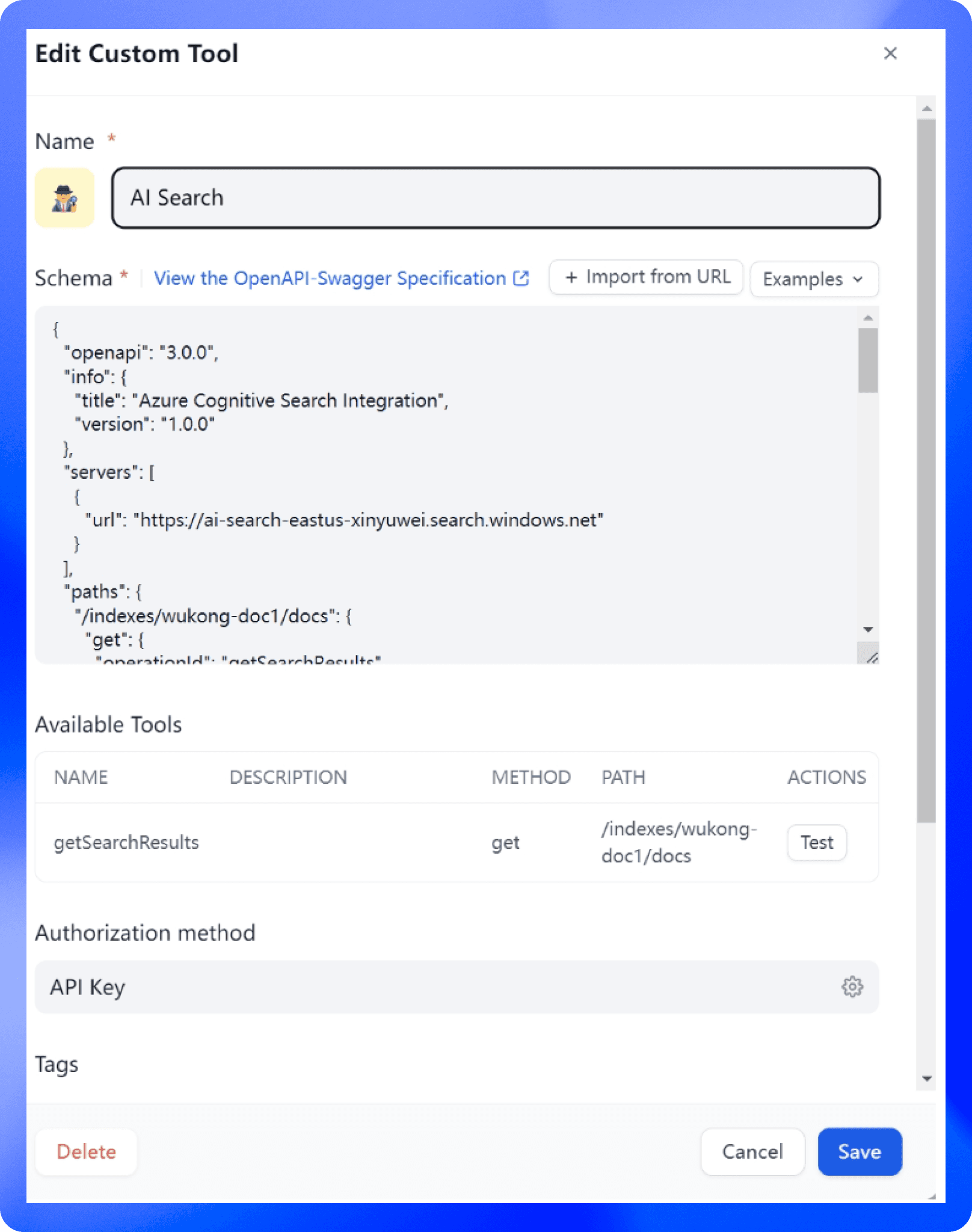Screen dimensions: 972x1232
Task: Expand the Examples dropdown
Action: pos(814,279)
